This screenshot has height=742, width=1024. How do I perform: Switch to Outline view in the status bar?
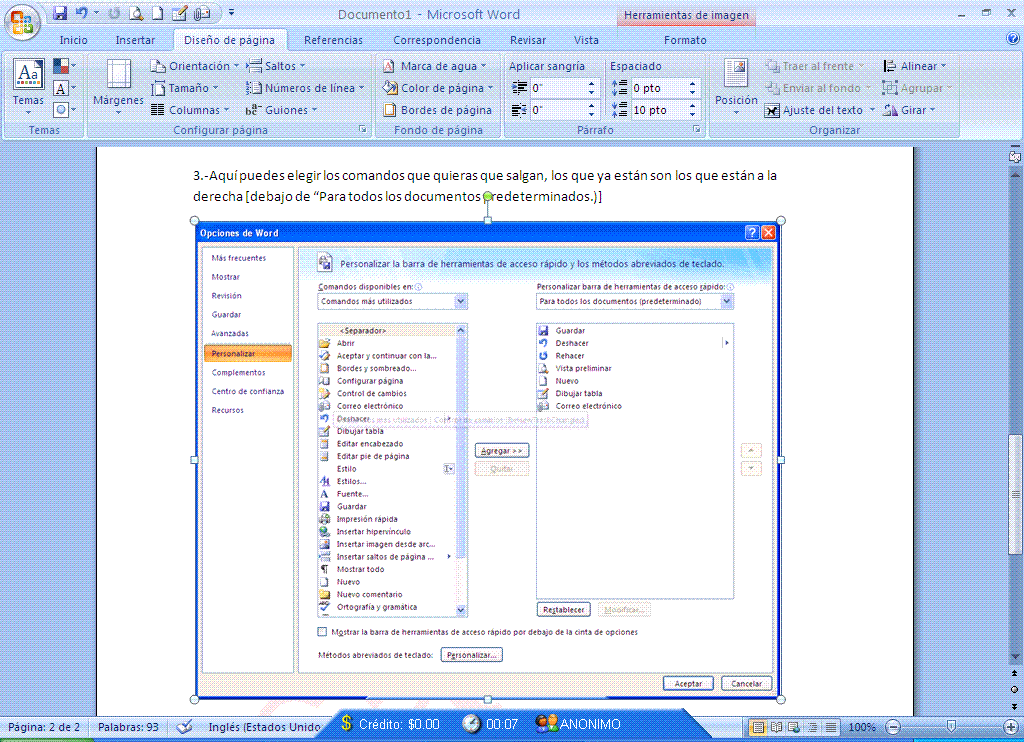click(x=812, y=726)
